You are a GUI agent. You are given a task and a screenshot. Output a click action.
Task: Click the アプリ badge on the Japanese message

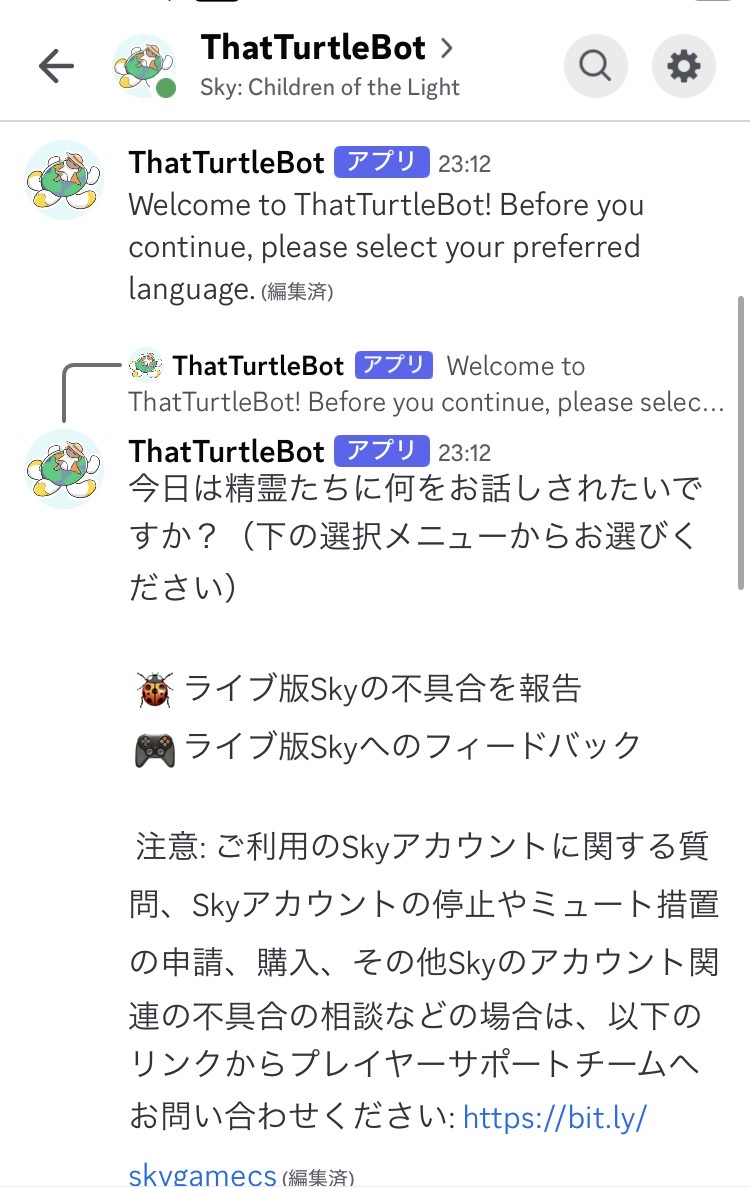[x=382, y=451]
